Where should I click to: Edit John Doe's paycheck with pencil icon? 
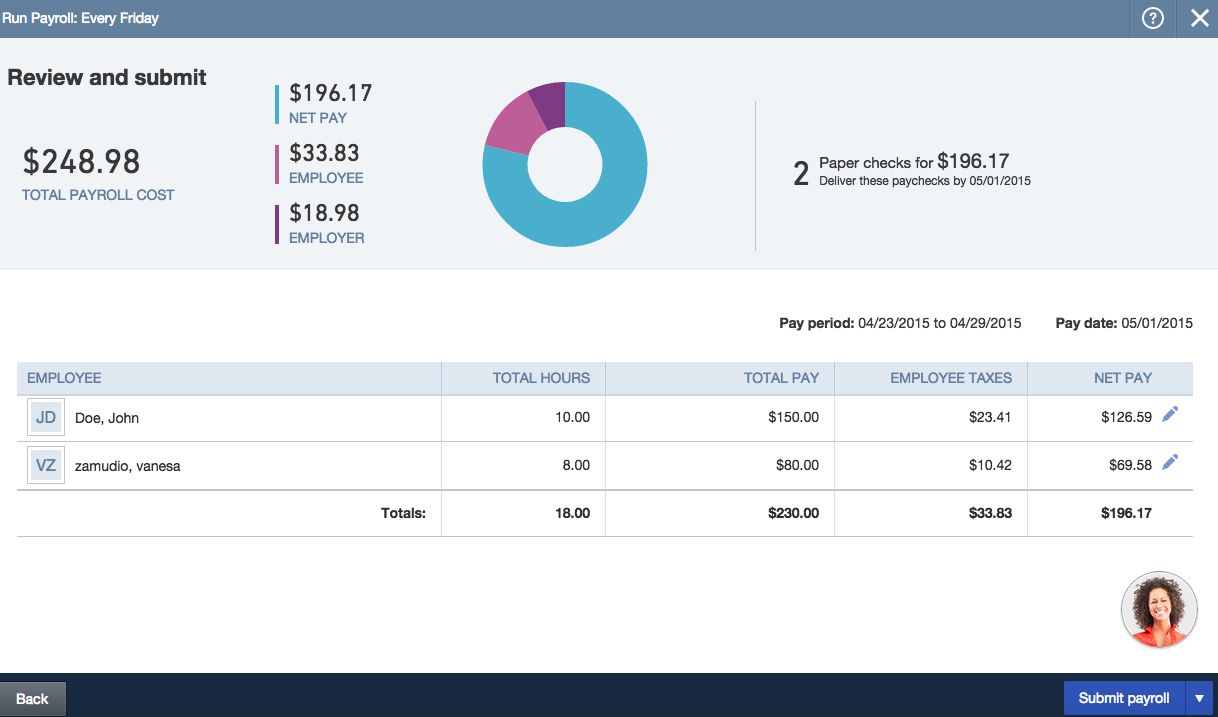pos(1170,415)
